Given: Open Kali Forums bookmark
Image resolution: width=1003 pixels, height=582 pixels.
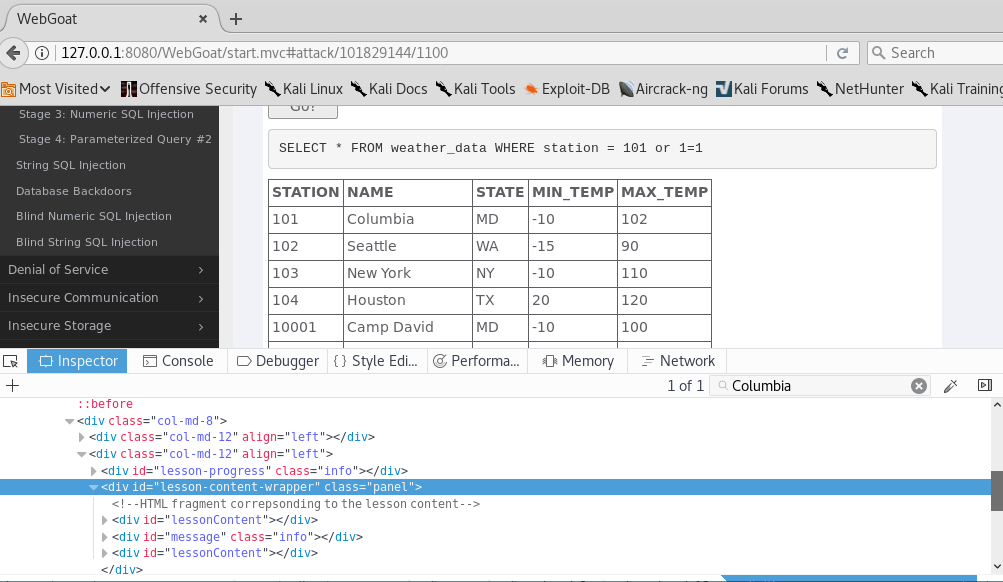Looking at the screenshot, I should [x=762, y=89].
